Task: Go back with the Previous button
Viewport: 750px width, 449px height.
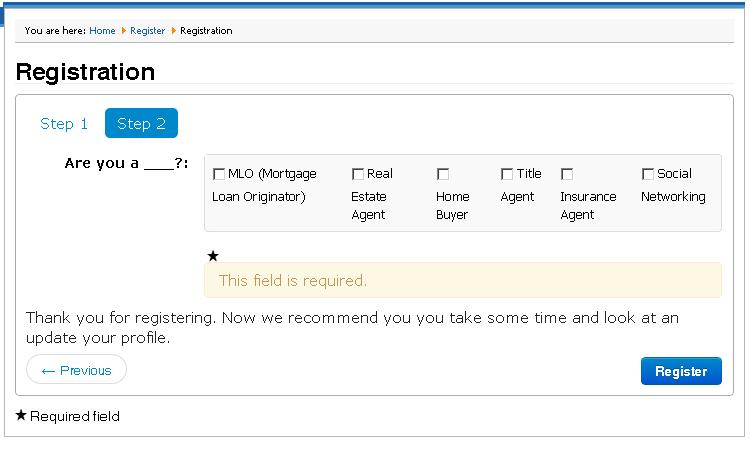Action: coord(77,370)
